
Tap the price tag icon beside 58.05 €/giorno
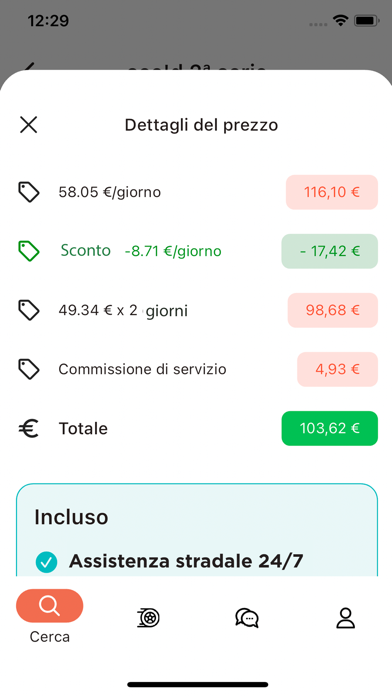29,192
